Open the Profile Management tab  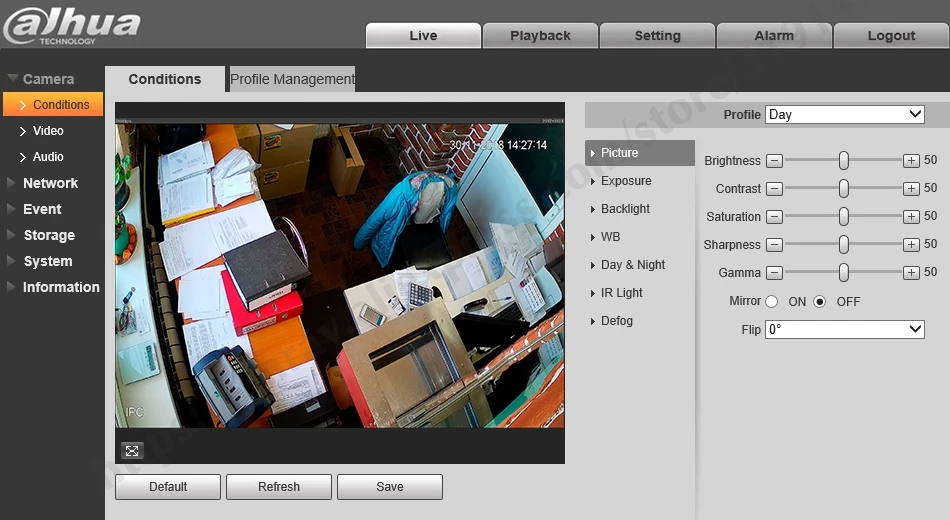(x=292, y=79)
